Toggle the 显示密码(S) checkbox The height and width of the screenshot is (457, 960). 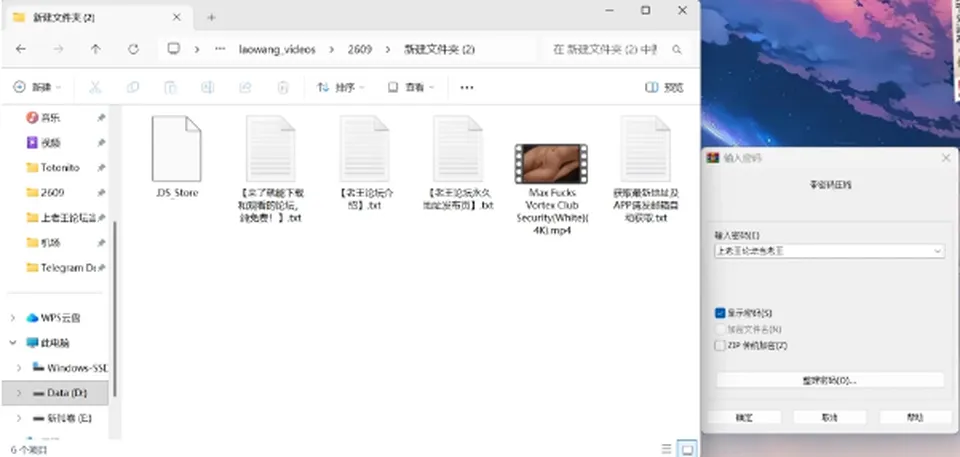coord(720,313)
